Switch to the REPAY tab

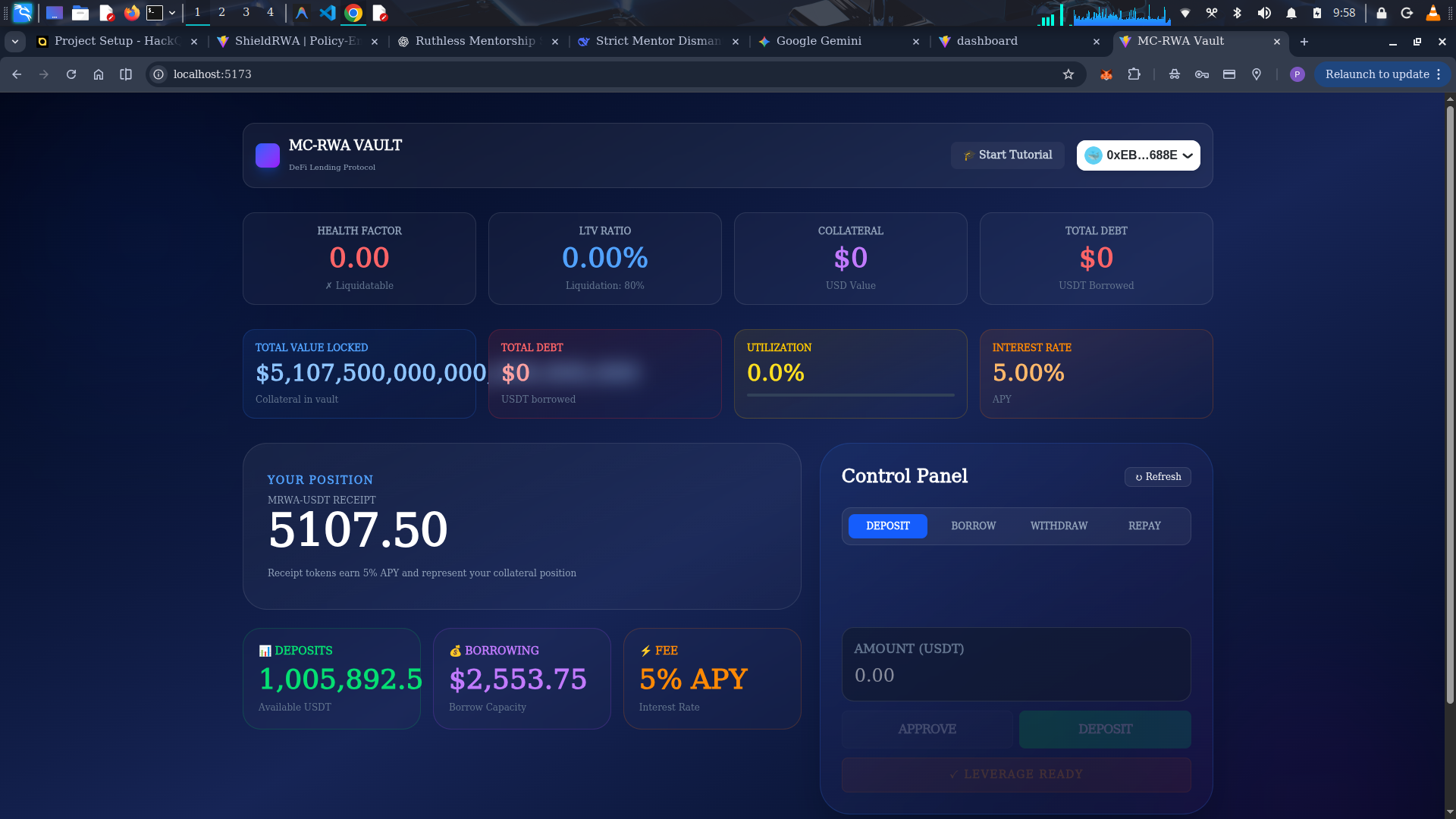1145,526
